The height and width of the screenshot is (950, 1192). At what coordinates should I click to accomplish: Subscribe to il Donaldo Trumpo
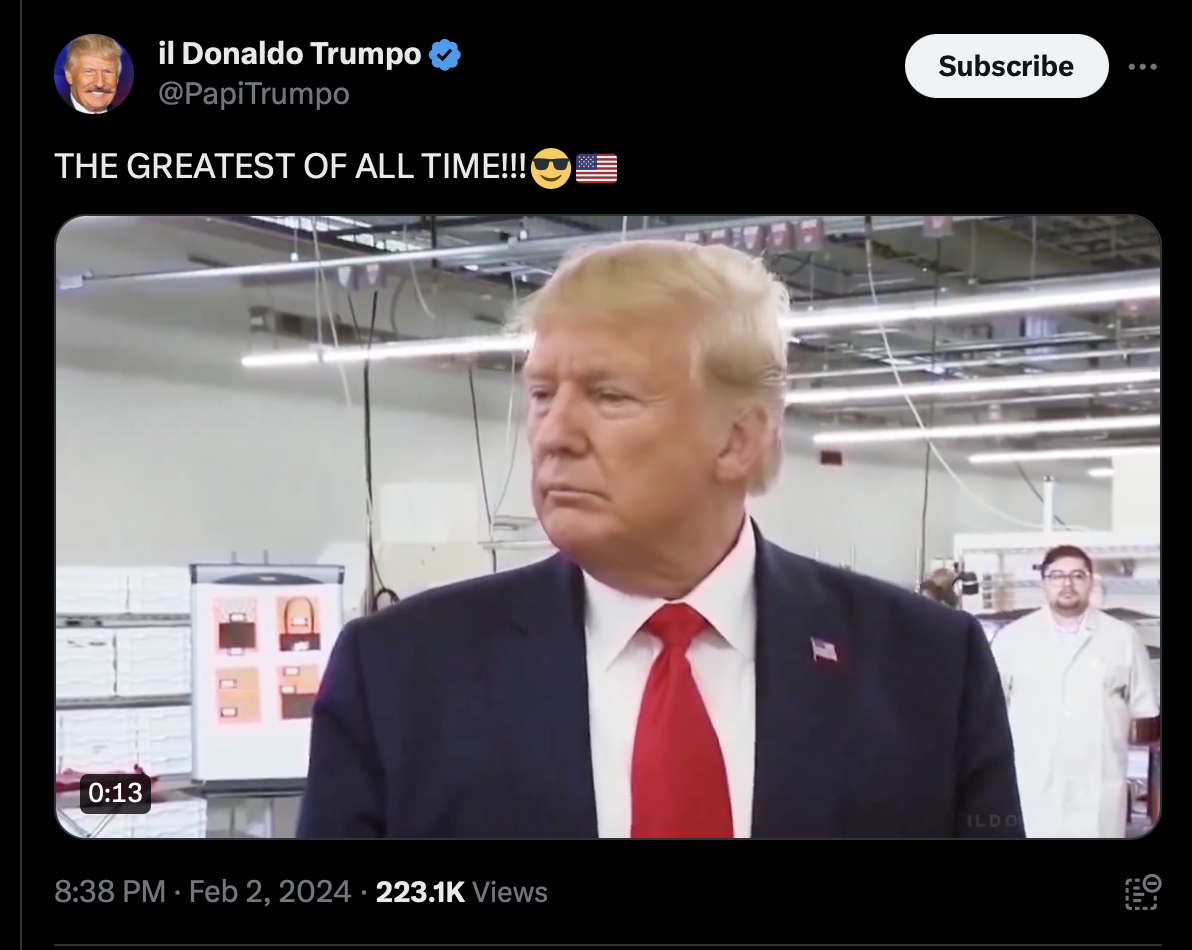point(1007,66)
